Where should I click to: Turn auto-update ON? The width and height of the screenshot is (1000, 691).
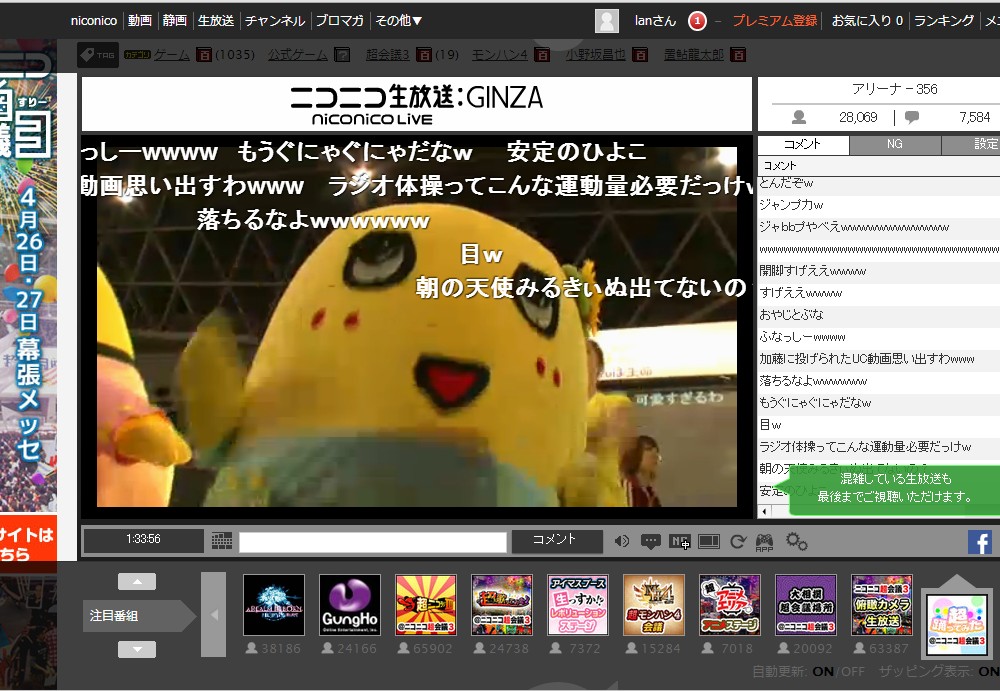[x=823, y=671]
